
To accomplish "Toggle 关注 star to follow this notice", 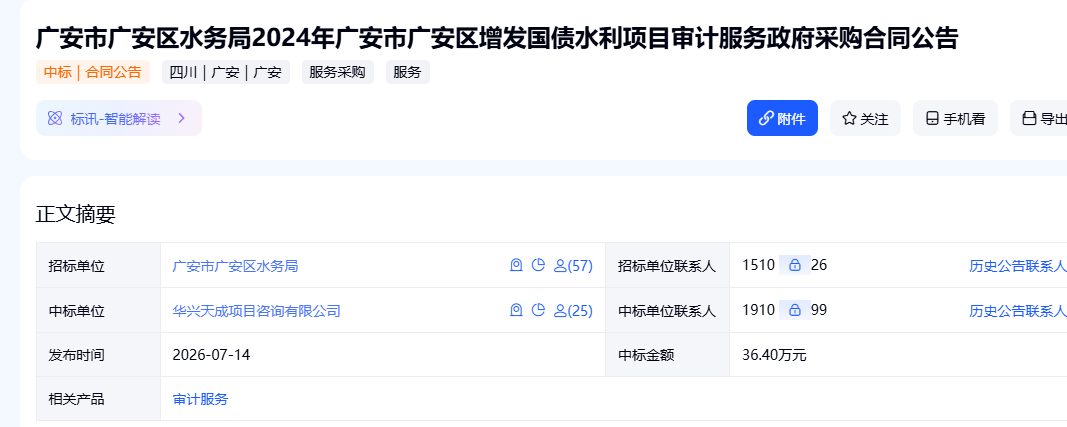I will [x=865, y=118].
